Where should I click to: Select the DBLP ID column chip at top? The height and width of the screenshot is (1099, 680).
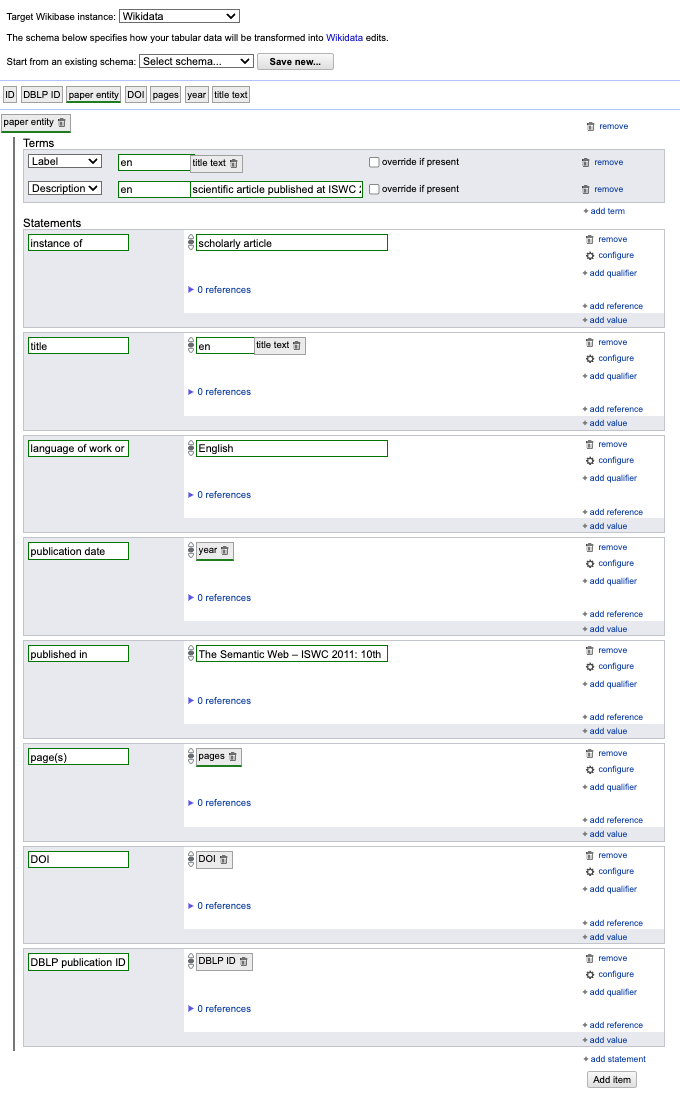42,95
